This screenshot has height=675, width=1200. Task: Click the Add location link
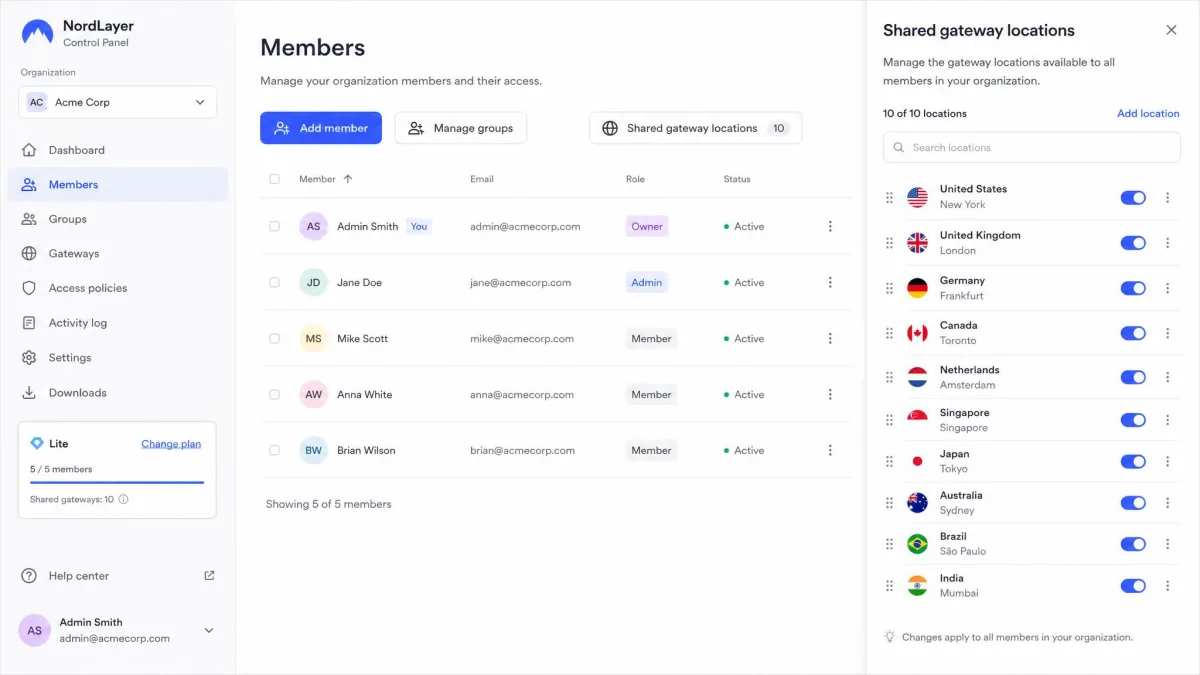tap(1148, 114)
